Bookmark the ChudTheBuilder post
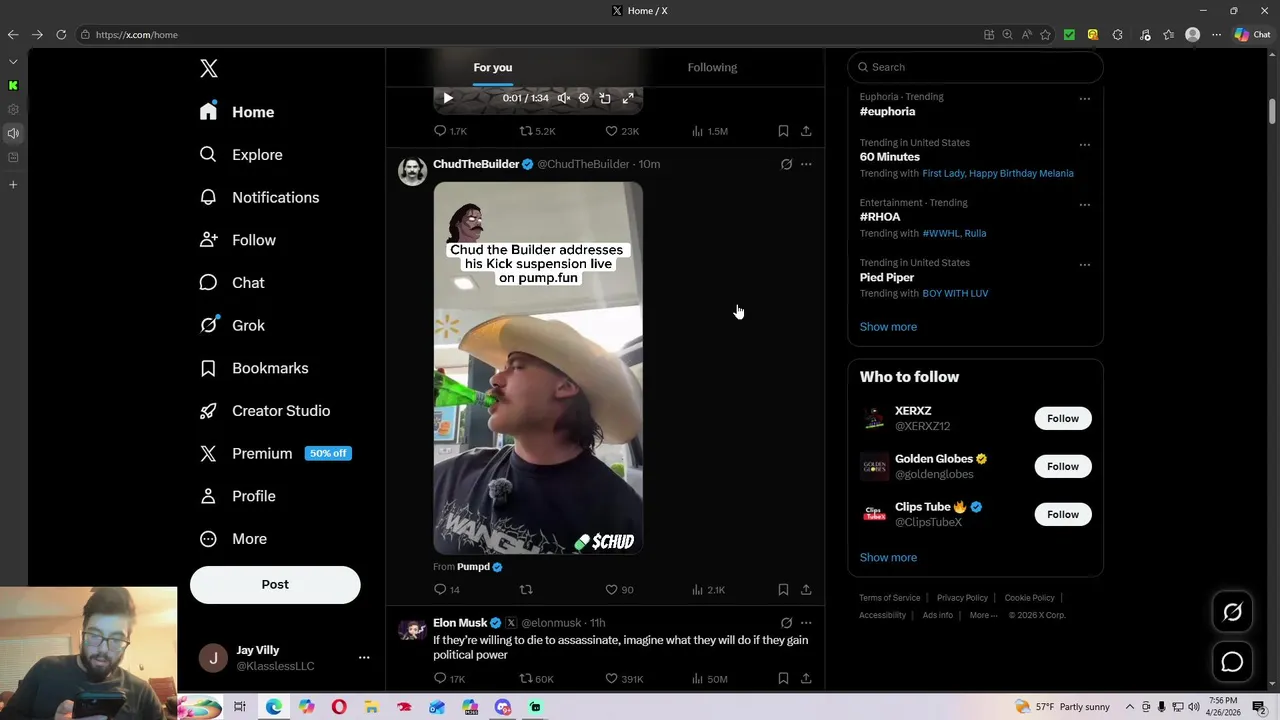The image size is (1280, 720). coord(783,590)
